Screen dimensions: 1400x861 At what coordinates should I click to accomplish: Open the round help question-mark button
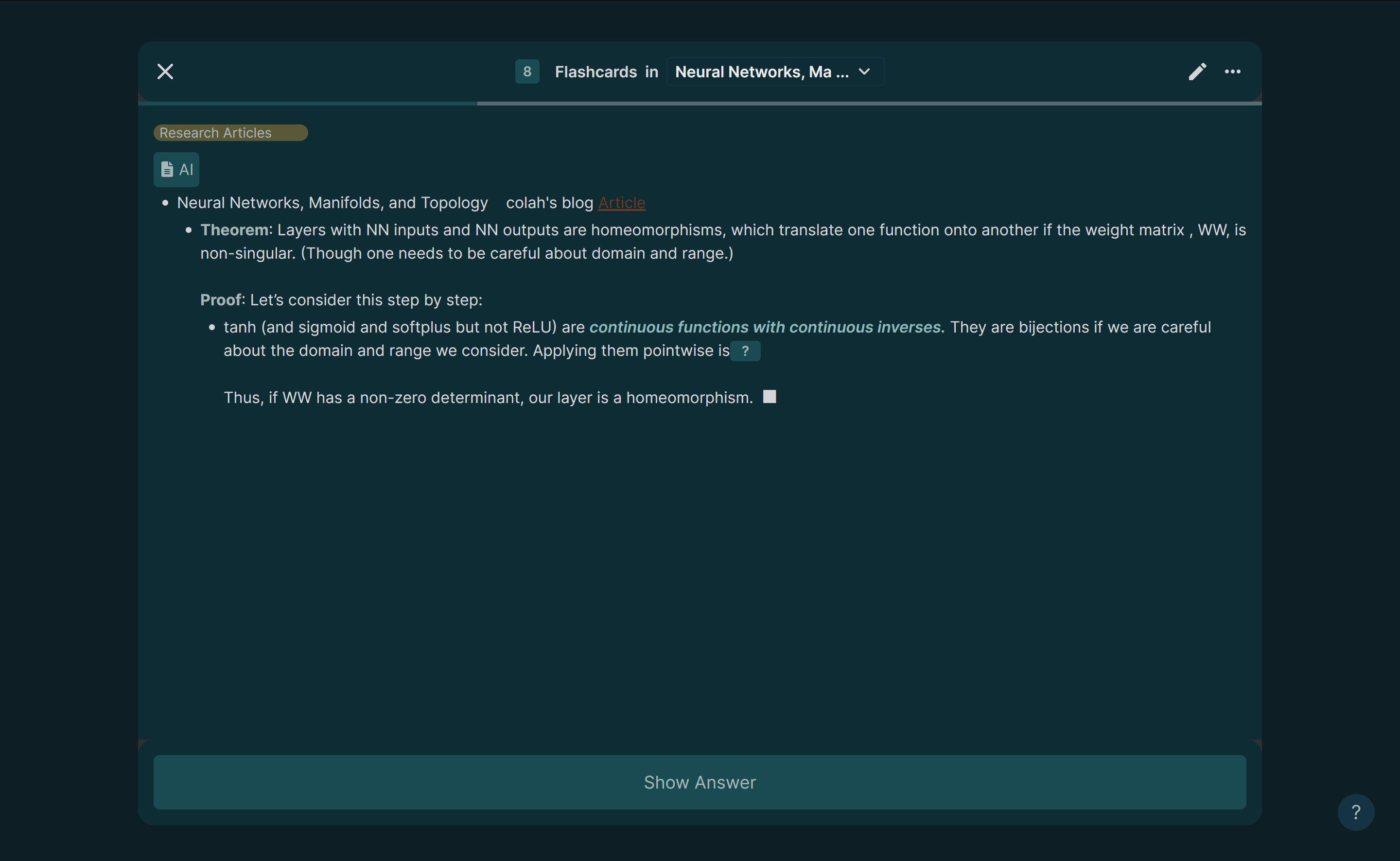pyautogui.click(x=1356, y=812)
